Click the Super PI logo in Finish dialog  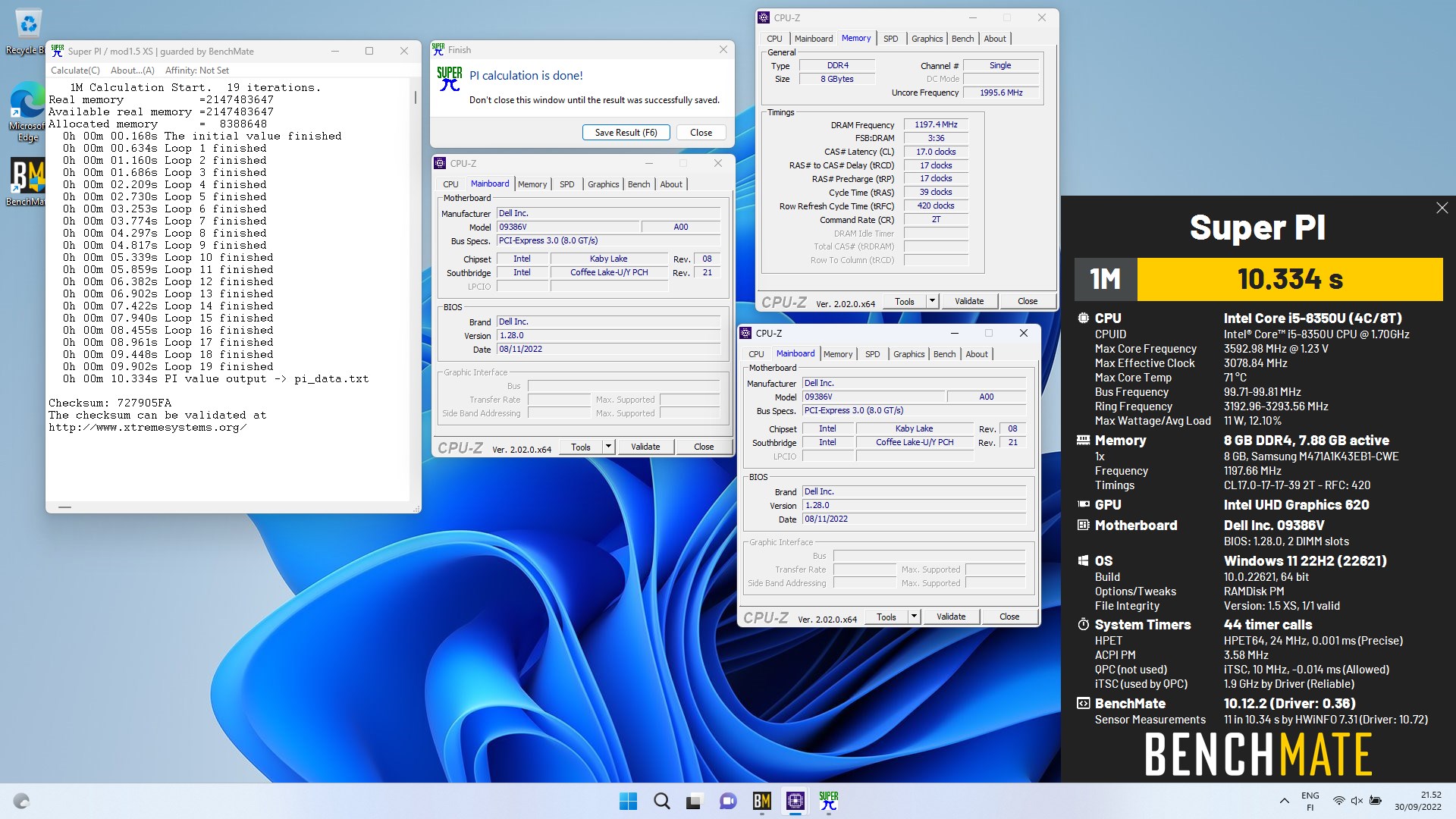pos(450,78)
